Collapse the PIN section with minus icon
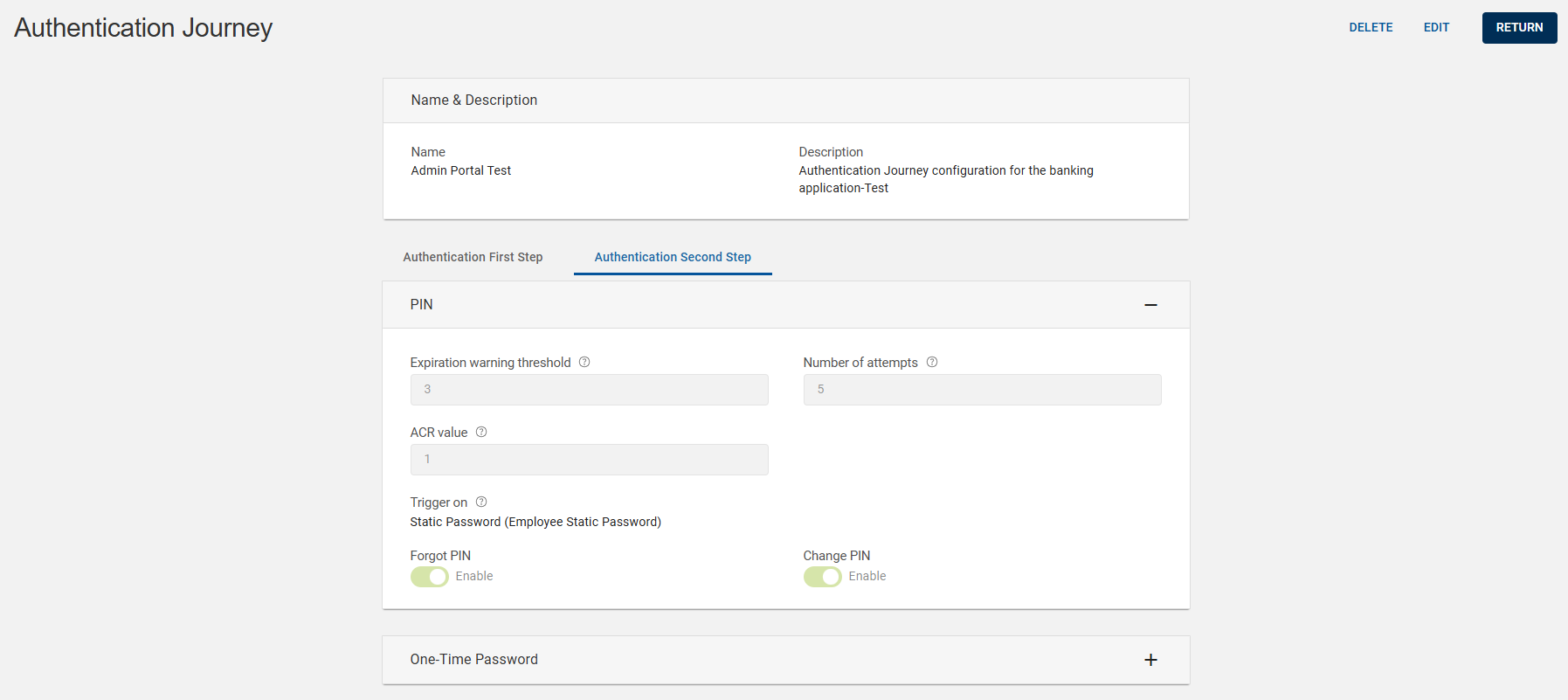 (1150, 305)
